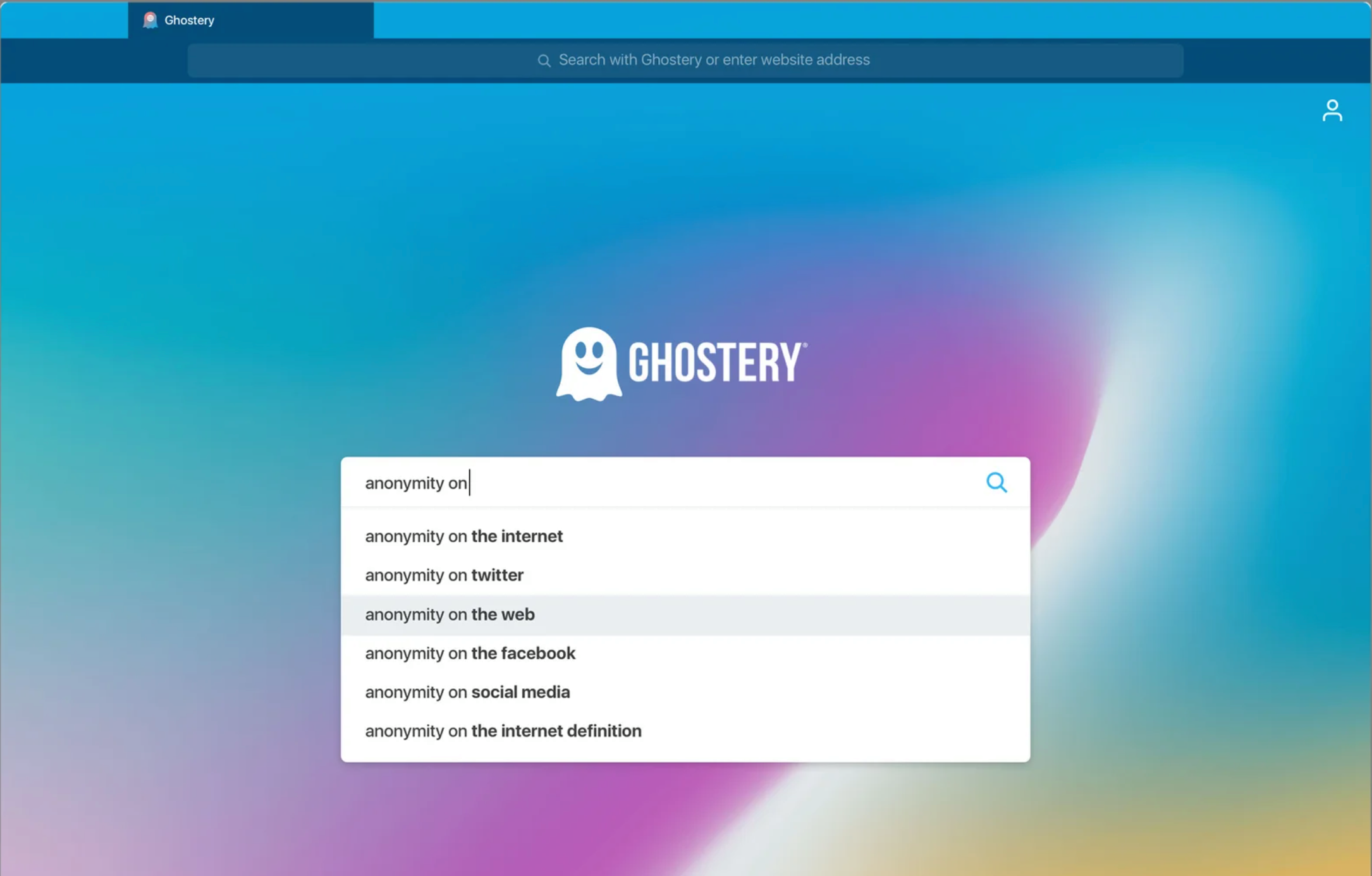Click the magnifying glass in the address bar

(544, 60)
